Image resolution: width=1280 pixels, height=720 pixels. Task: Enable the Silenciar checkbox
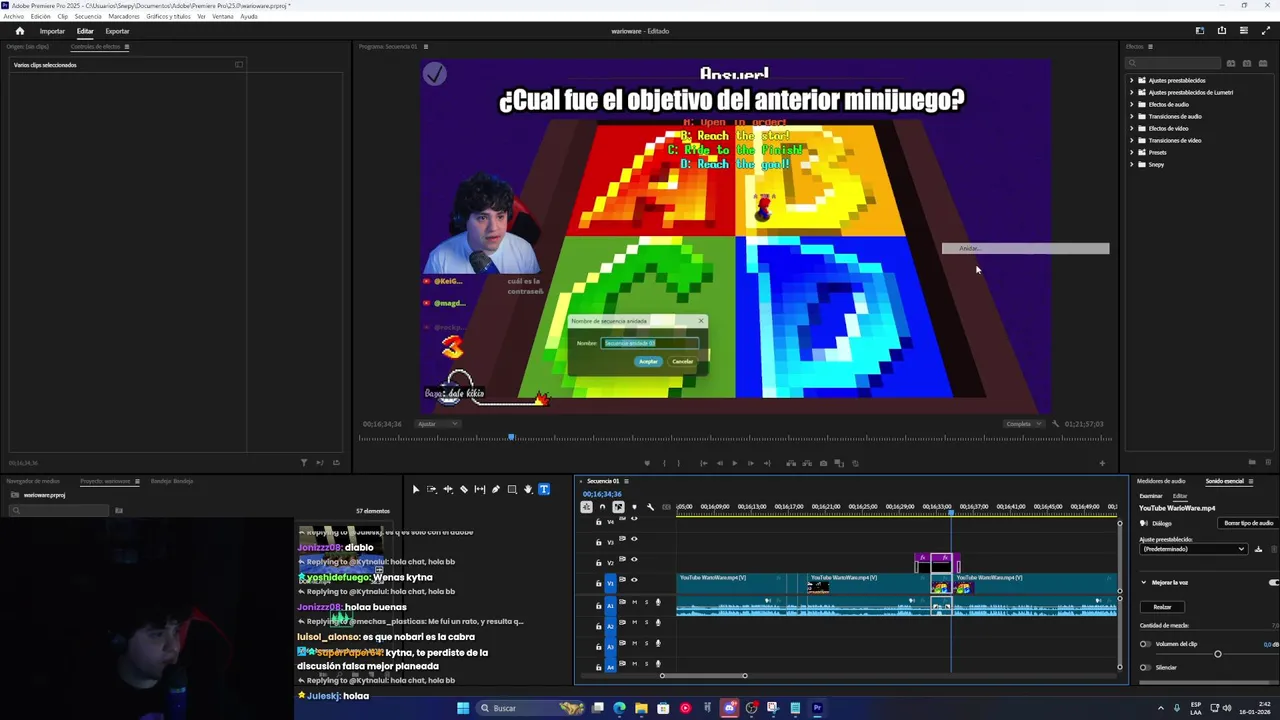coord(1145,667)
